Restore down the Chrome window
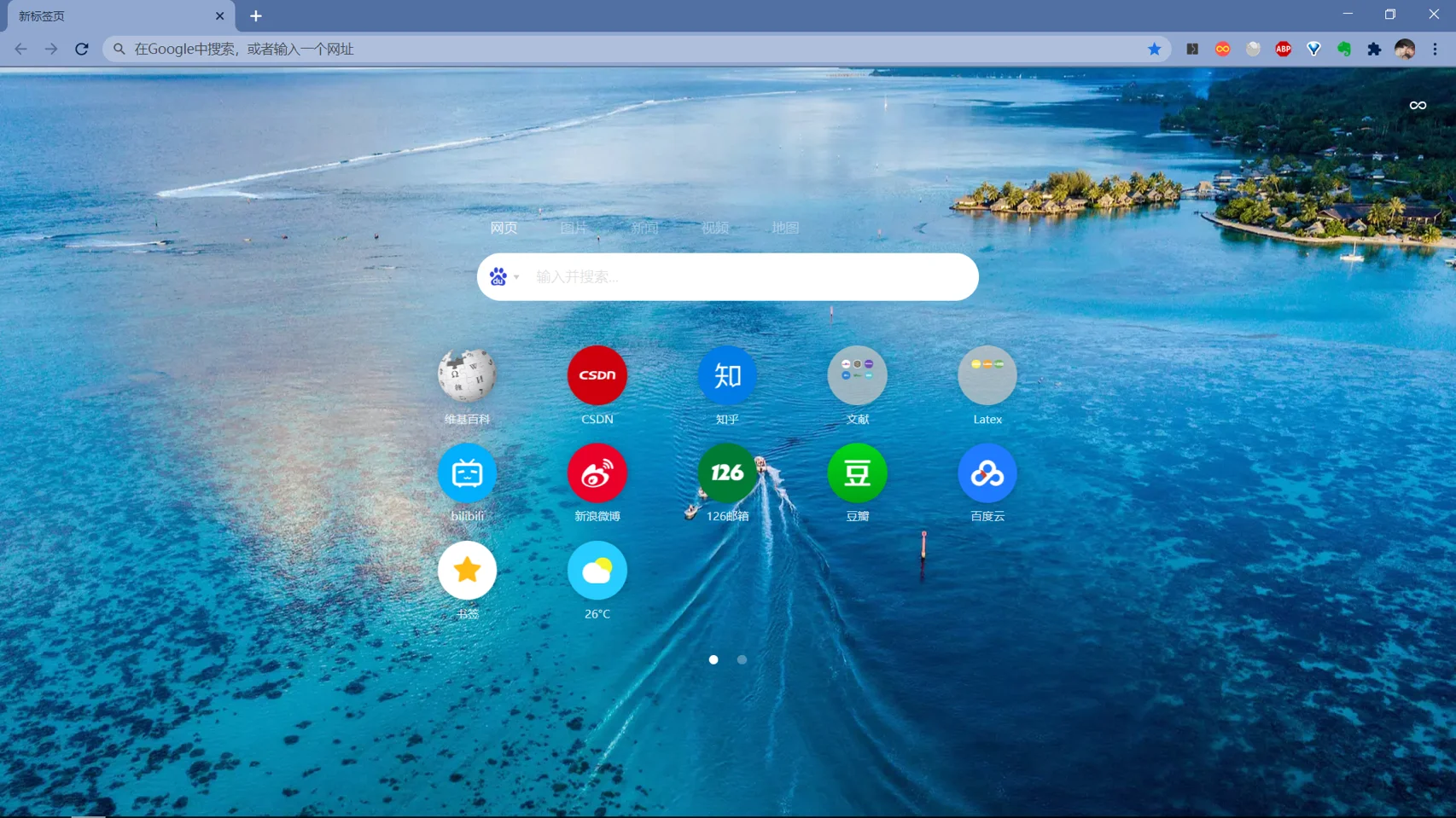The width and height of the screenshot is (1456, 818). pos(1390,14)
